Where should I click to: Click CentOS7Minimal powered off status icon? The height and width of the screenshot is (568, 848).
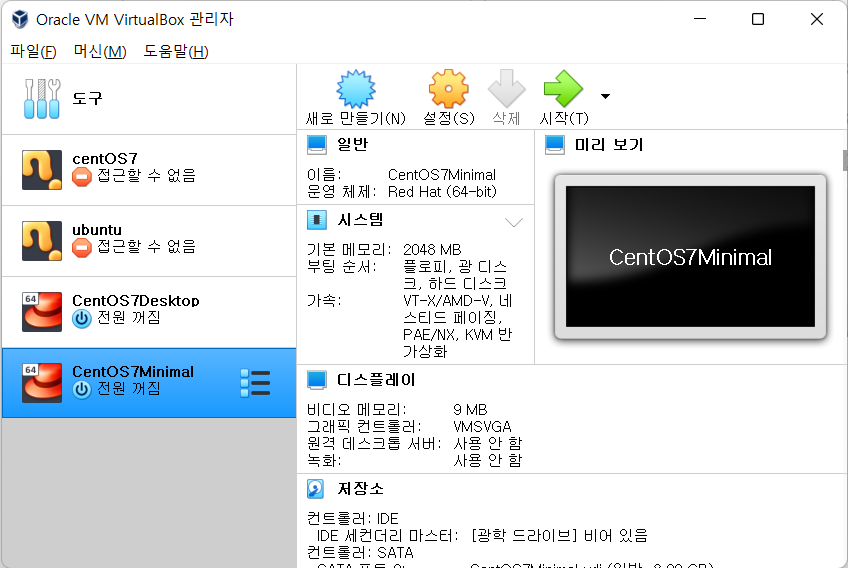click(82, 389)
